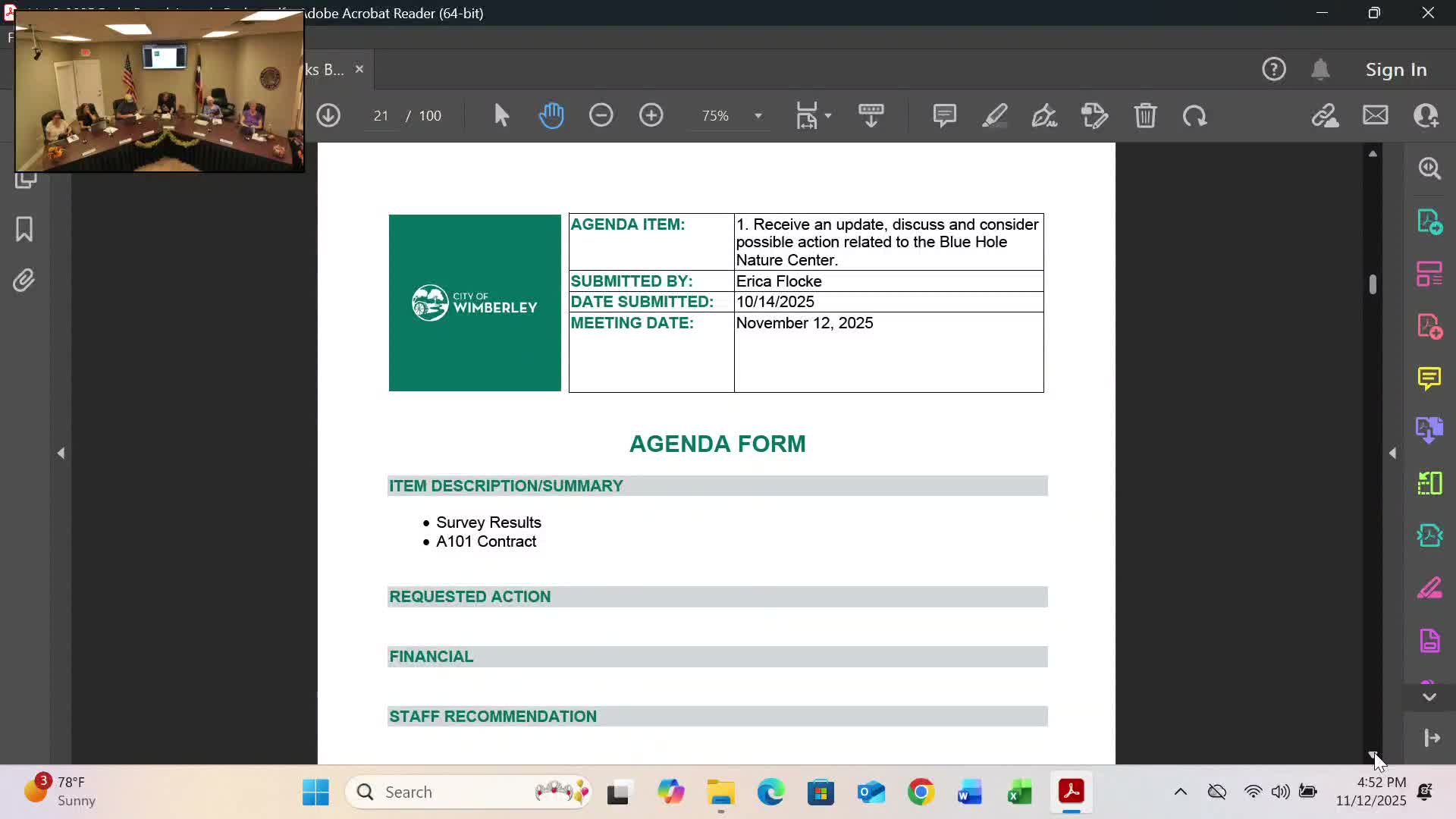The image size is (1456, 819).
Task: Click the Sign In button
Action: click(1395, 70)
